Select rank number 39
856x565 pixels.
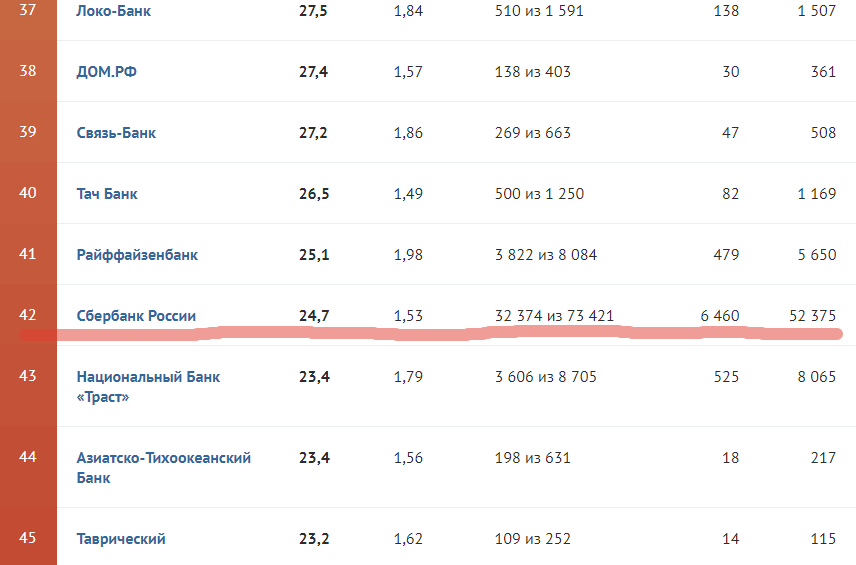click(28, 132)
